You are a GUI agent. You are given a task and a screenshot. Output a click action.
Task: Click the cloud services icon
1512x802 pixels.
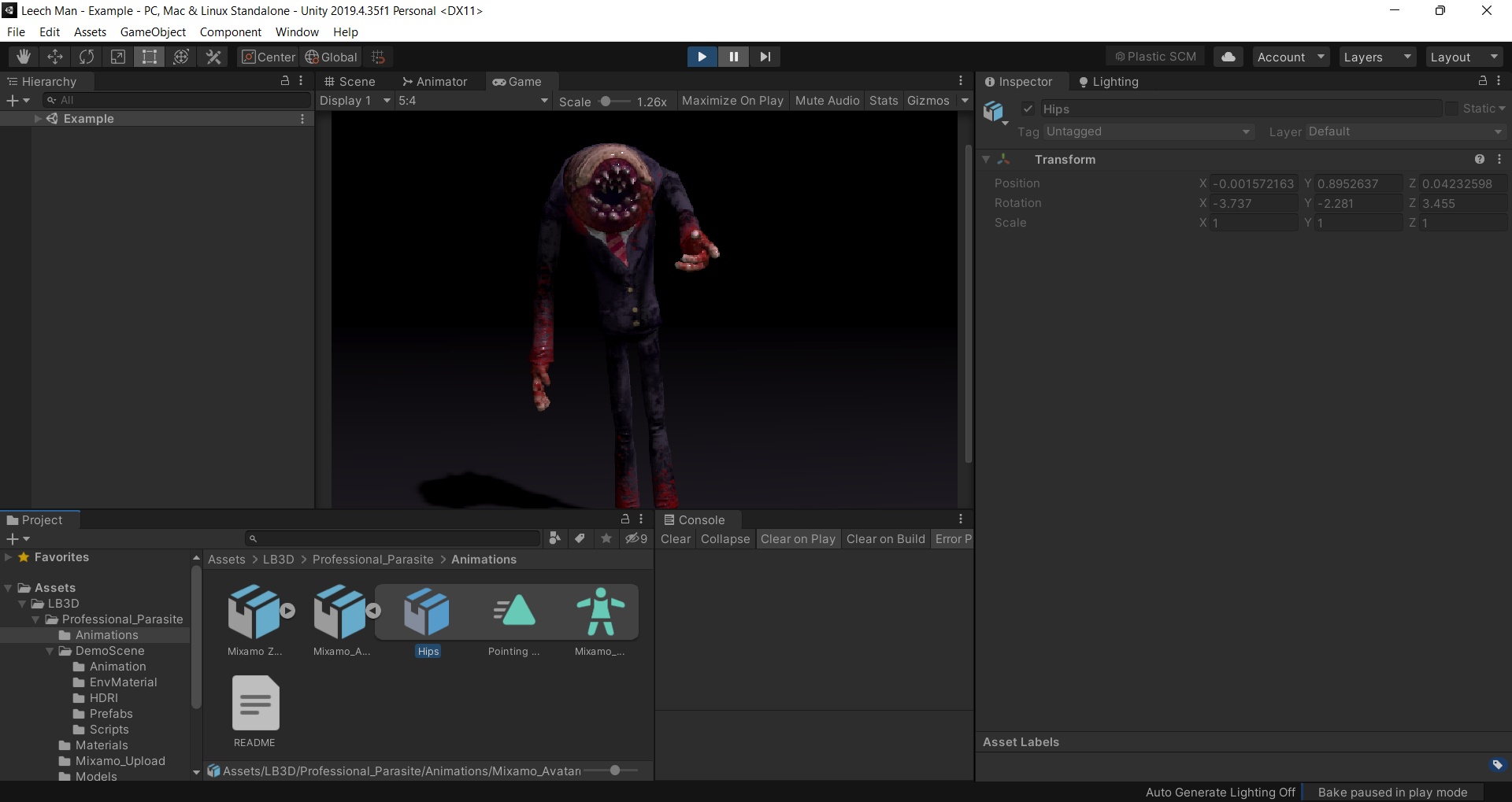(x=1228, y=56)
